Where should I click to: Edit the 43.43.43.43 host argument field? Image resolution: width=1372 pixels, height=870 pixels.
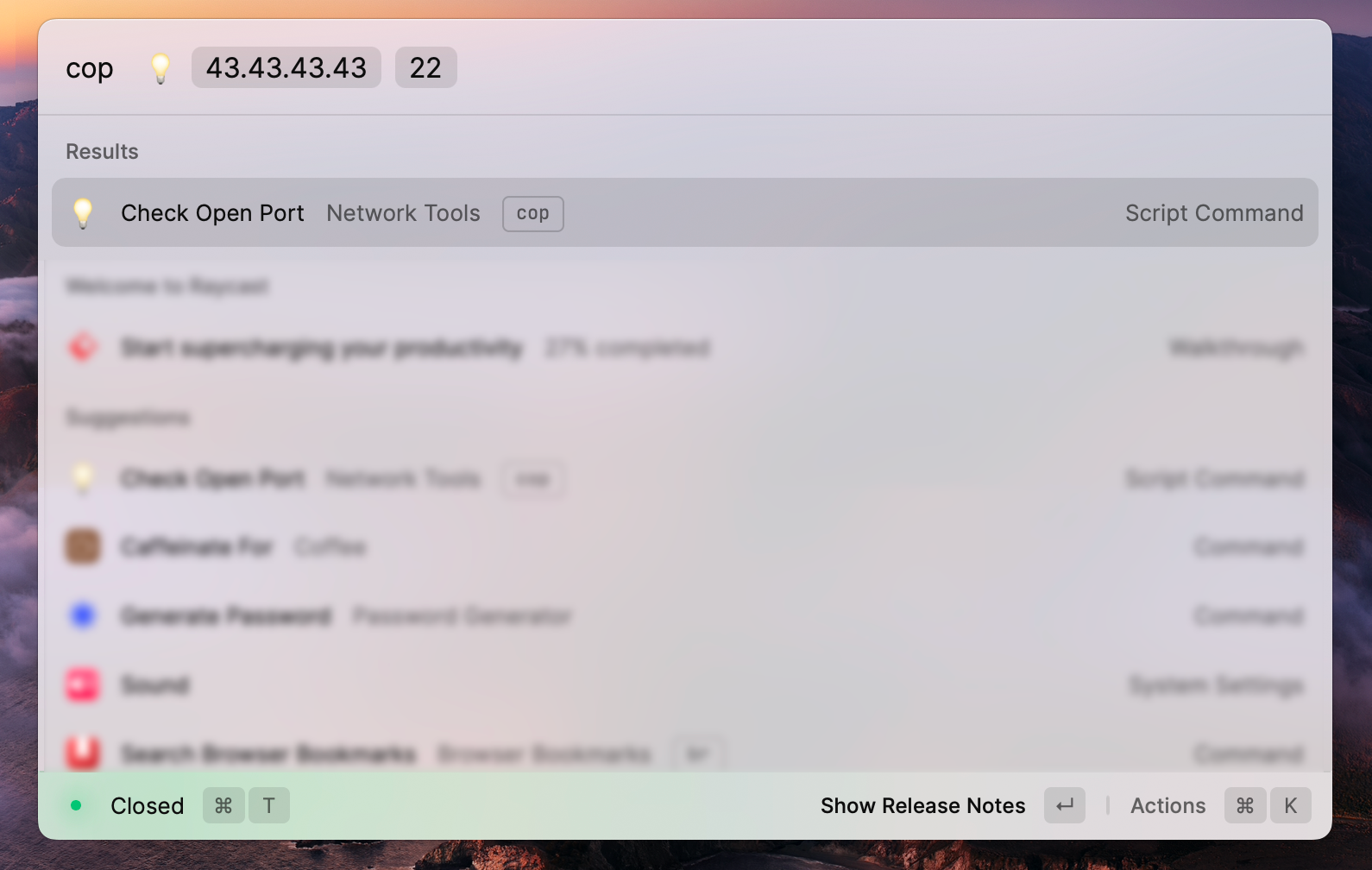[286, 68]
